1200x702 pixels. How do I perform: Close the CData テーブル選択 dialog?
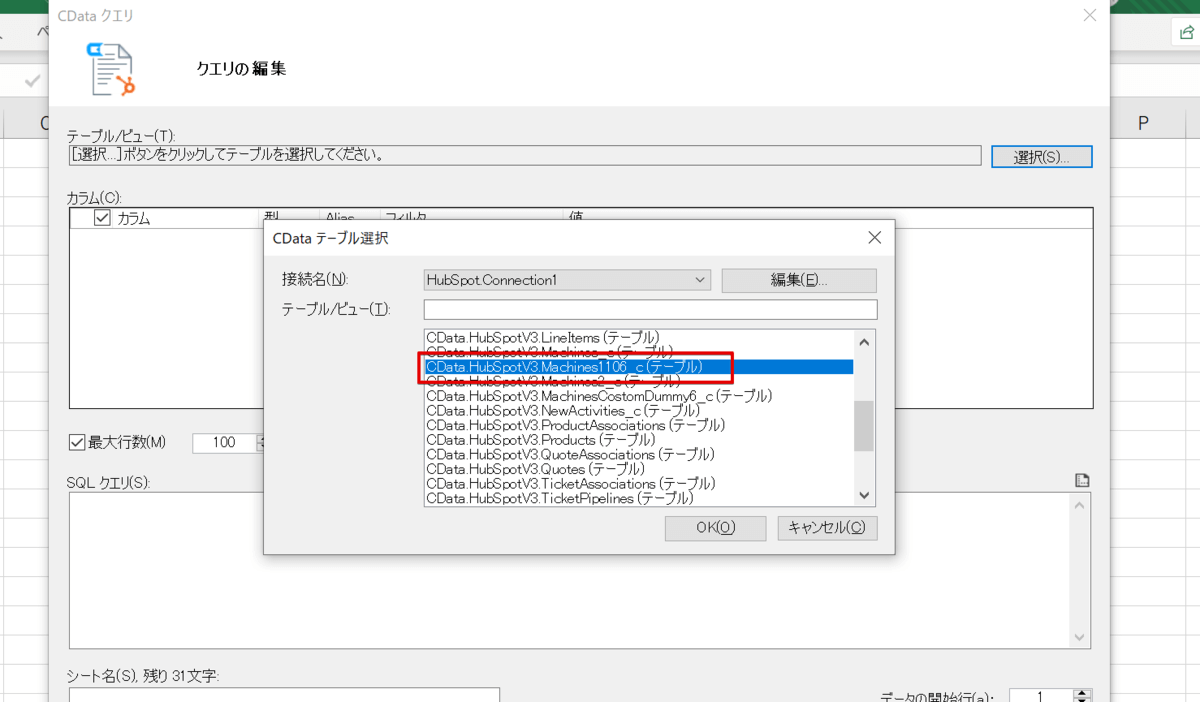tap(874, 238)
